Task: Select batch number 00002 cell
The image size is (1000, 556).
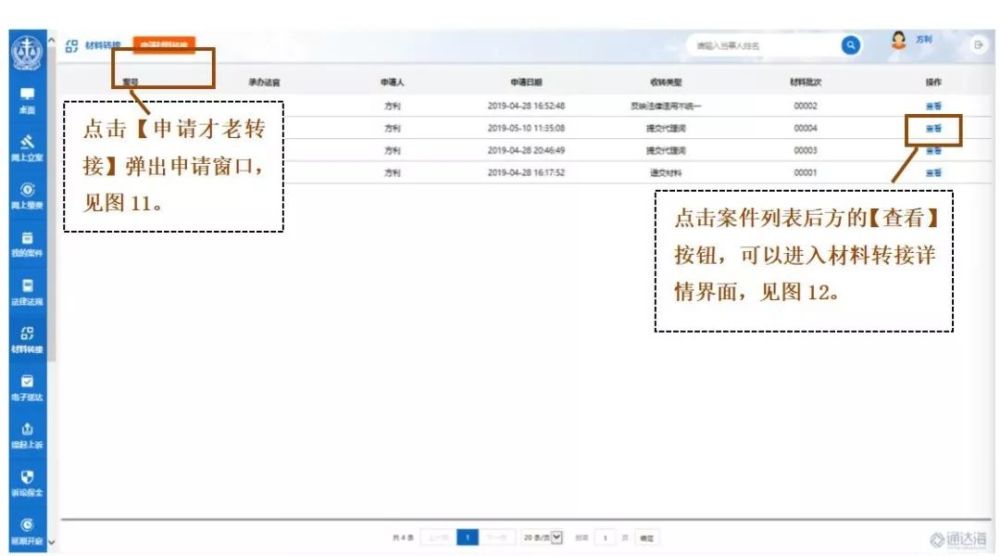Action: tap(805, 106)
